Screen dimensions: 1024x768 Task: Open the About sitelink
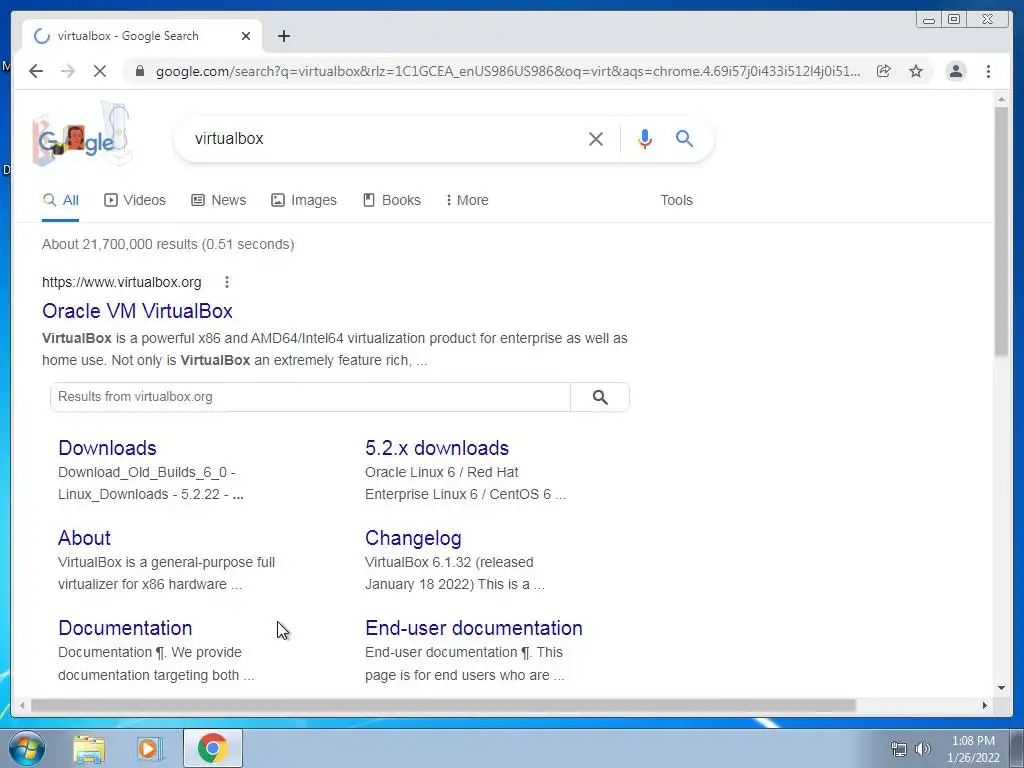coord(84,538)
